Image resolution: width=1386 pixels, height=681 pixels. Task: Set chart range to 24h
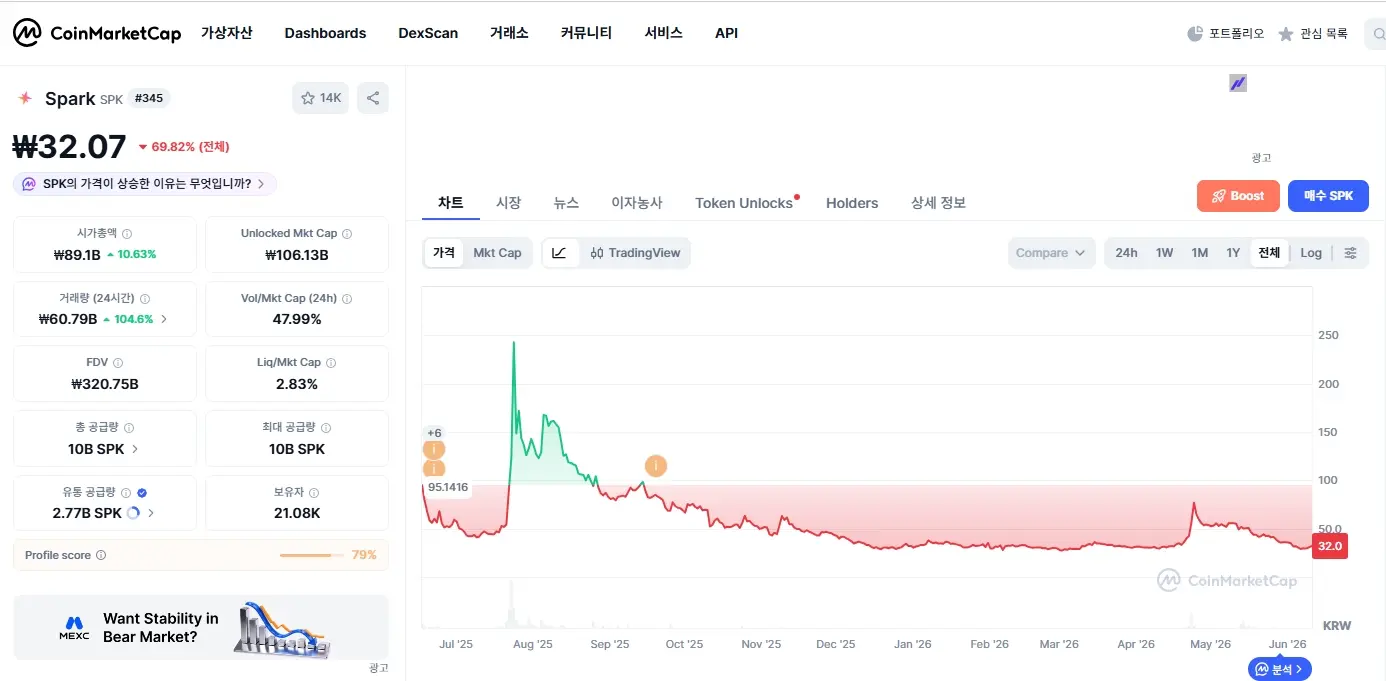click(1126, 253)
